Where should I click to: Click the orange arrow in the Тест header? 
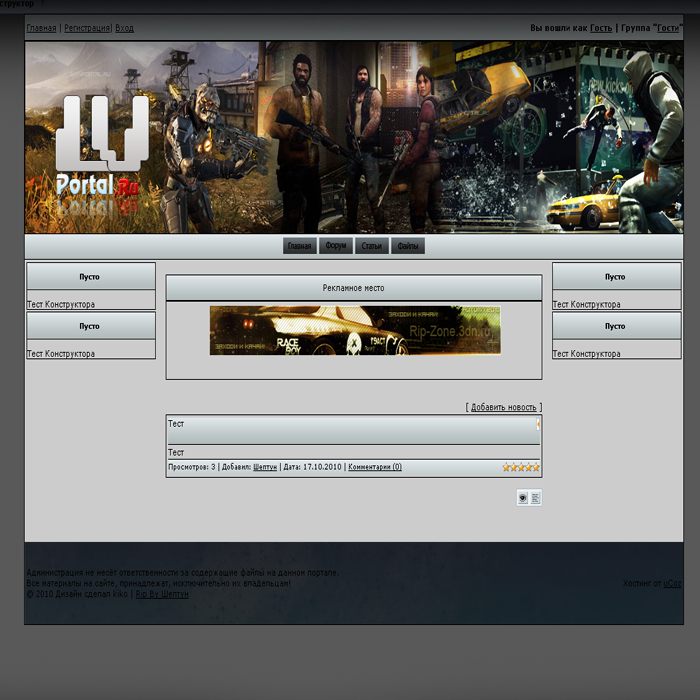pyautogui.click(x=538, y=424)
